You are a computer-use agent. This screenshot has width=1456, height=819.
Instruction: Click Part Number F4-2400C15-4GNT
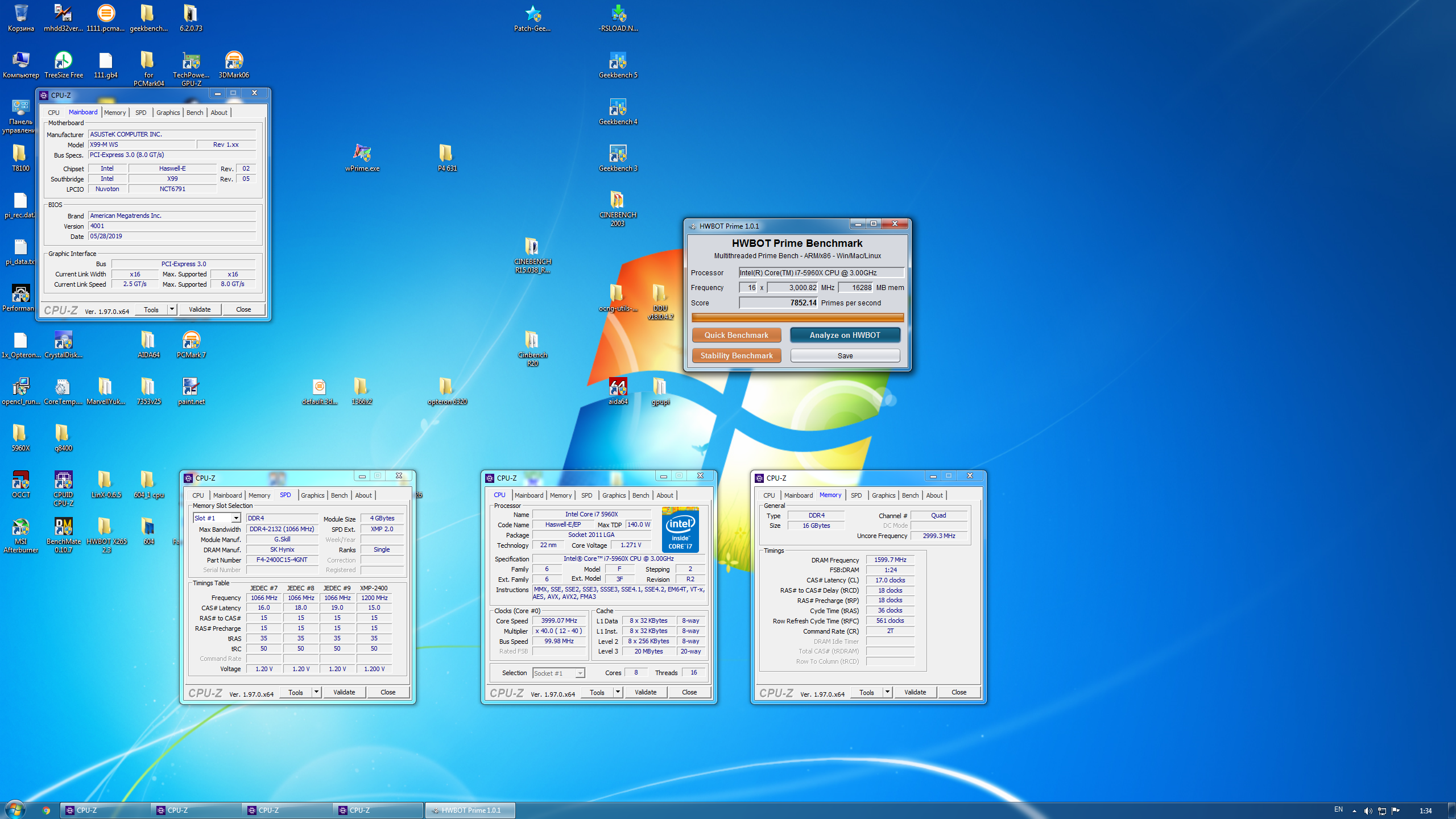tap(282, 560)
